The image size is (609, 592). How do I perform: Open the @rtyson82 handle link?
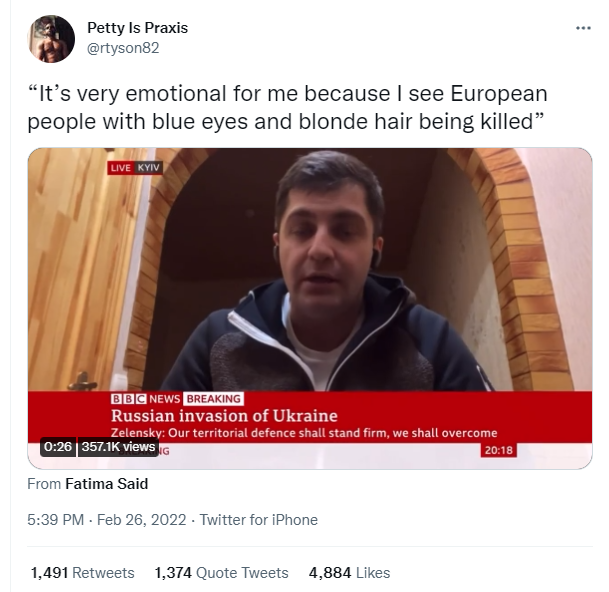click(x=123, y=48)
